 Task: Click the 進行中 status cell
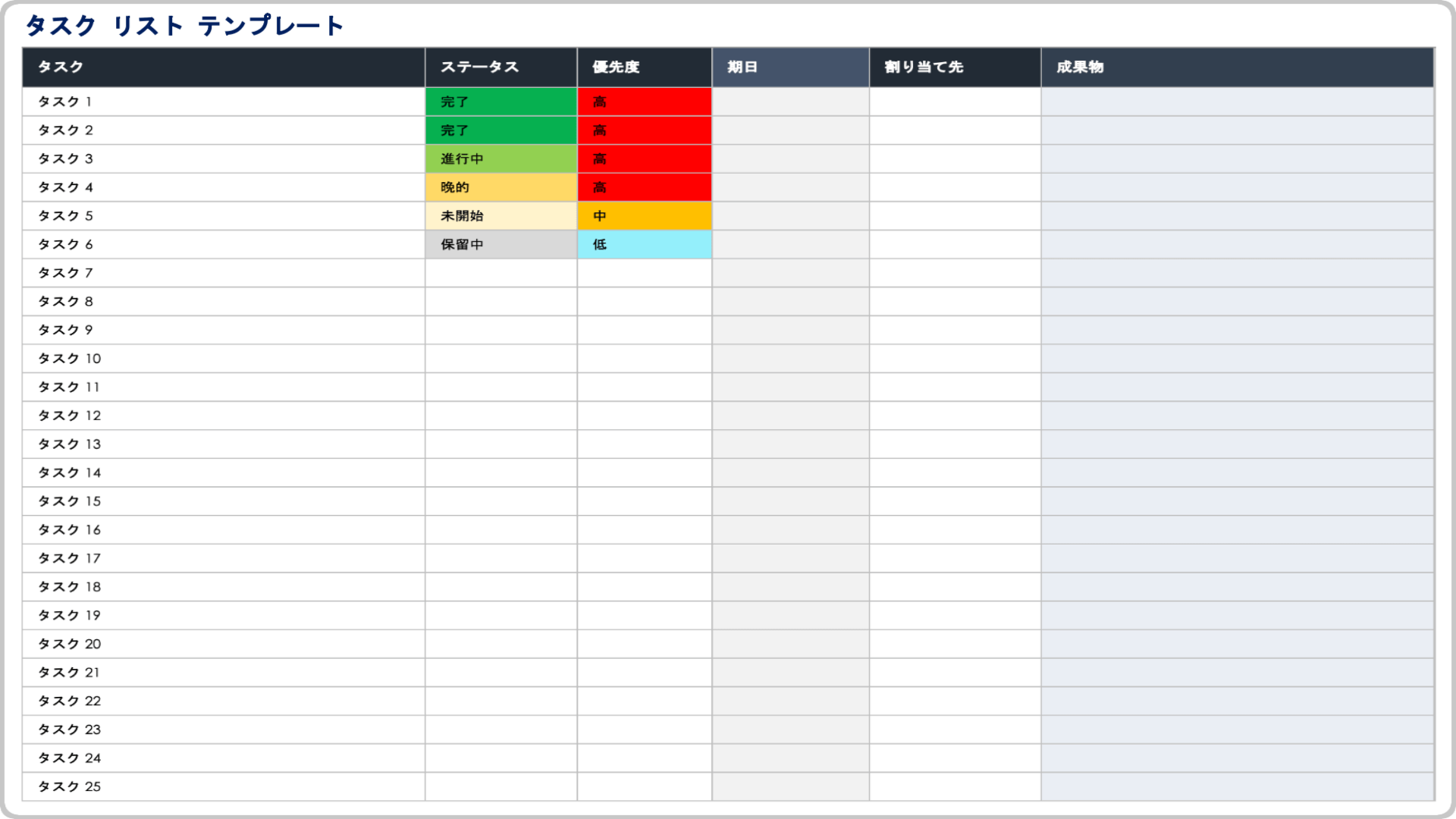click(501, 158)
